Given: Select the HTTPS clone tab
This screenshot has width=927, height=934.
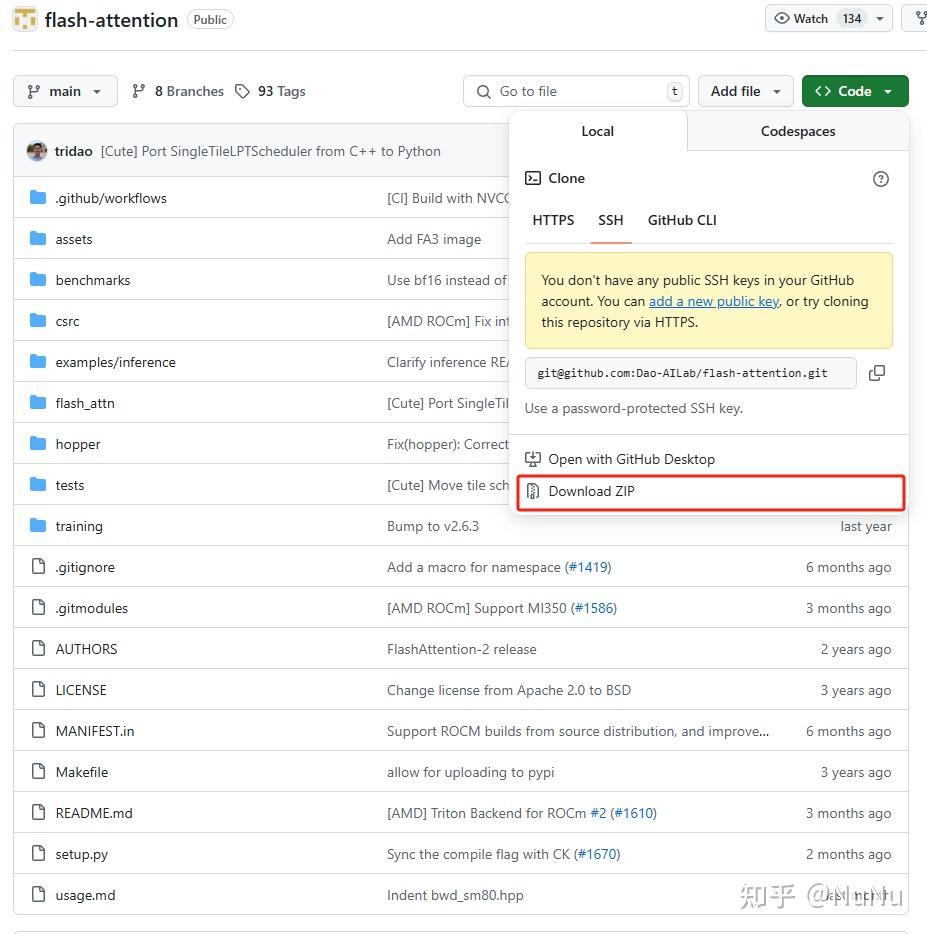Looking at the screenshot, I should tap(553, 220).
